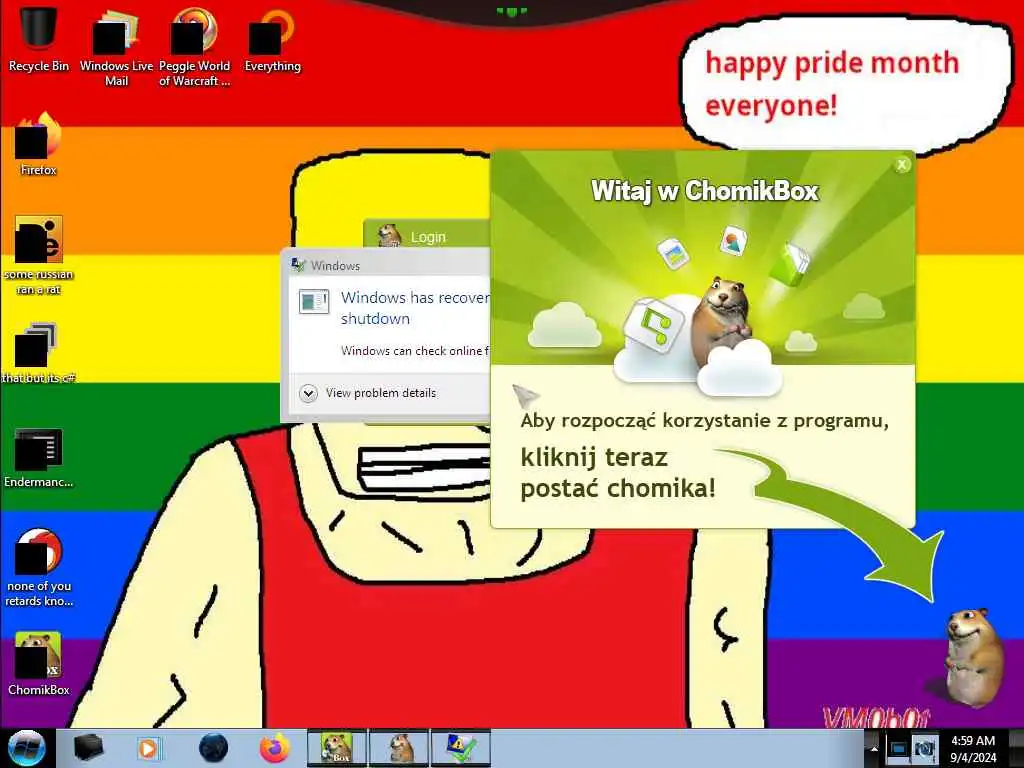Open Windows Live Mail desktop shortcut
The width and height of the screenshot is (1024, 768).
(x=116, y=46)
